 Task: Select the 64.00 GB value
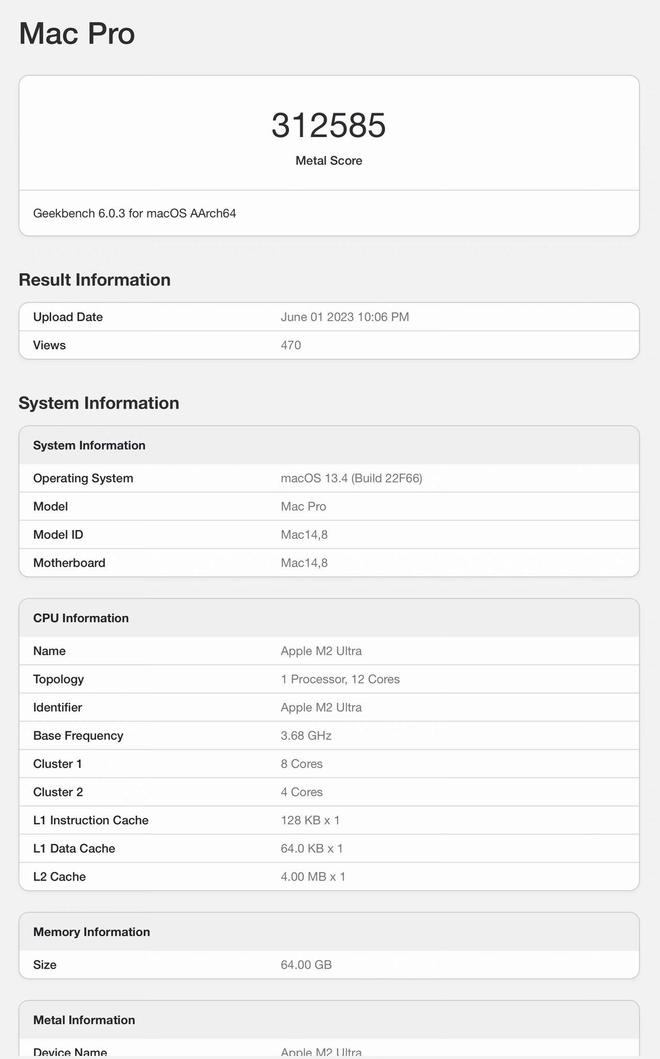[306, 965]
